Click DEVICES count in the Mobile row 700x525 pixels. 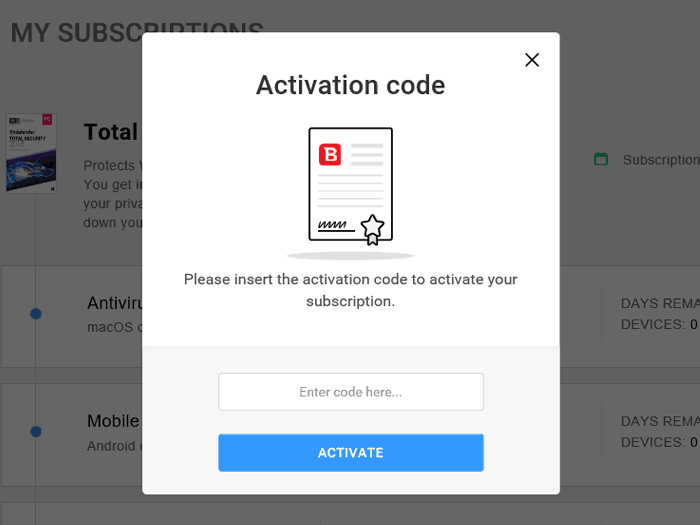pyautogui.click(x=659, y=442)
